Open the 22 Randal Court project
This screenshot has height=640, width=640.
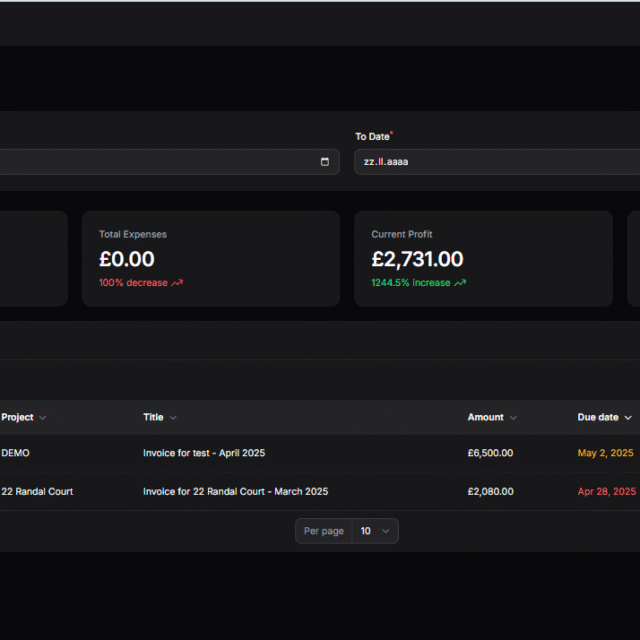click(37, 492)
